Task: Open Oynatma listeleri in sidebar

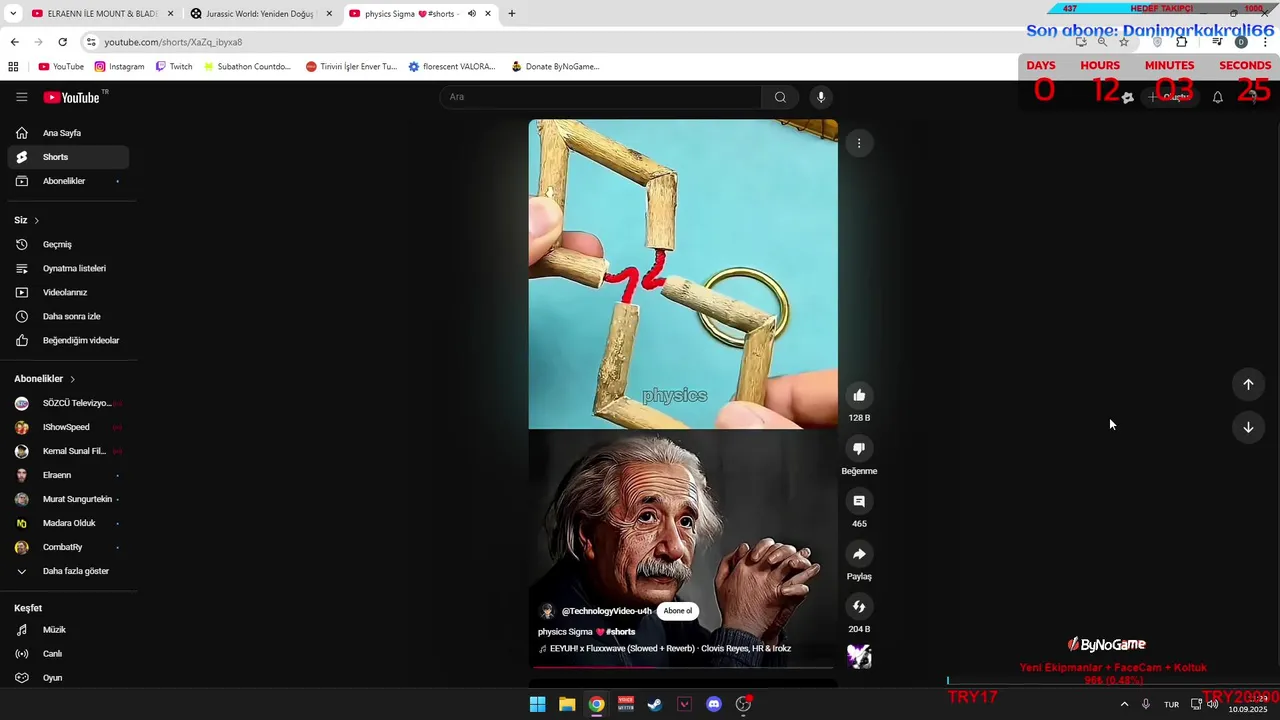Action: click(x=68, y=268)
